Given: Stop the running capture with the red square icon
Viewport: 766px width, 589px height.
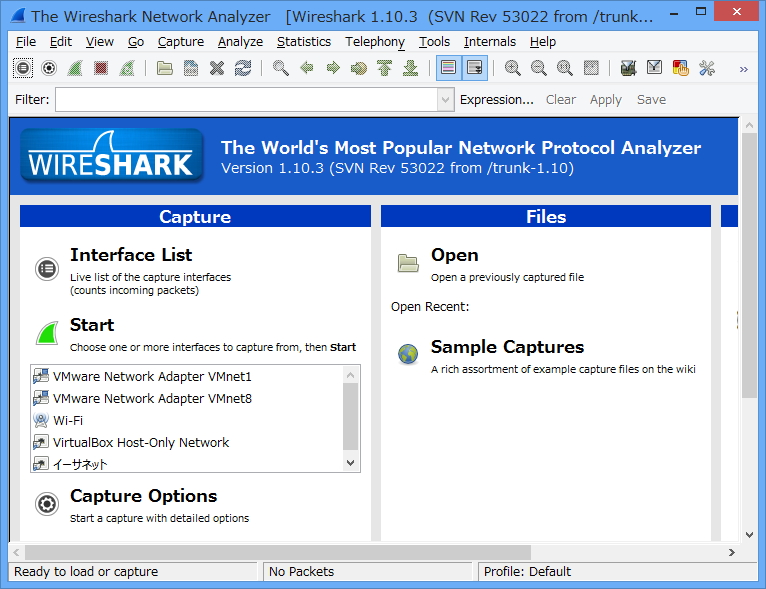Looking at the screenshot, I should click(x=101, y=68).
